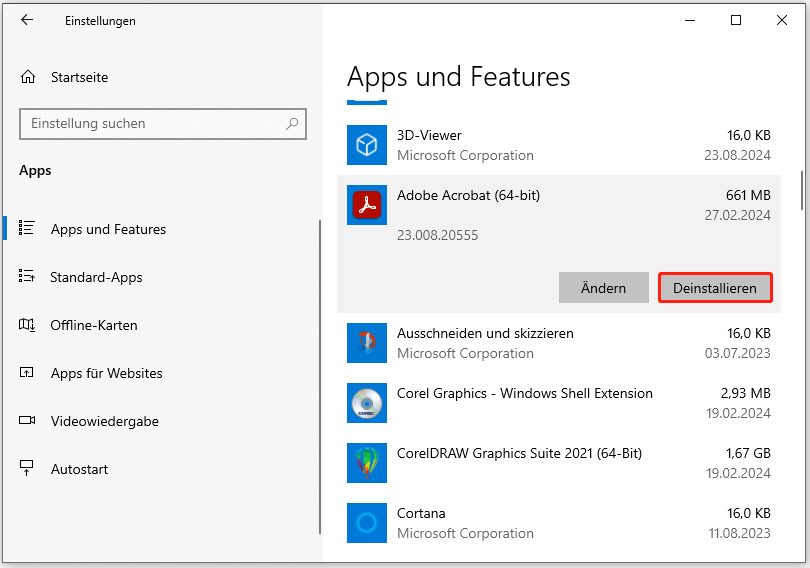Click the Corel Graphics Shell Extension disc icon
810x568 pixels.
366,403
